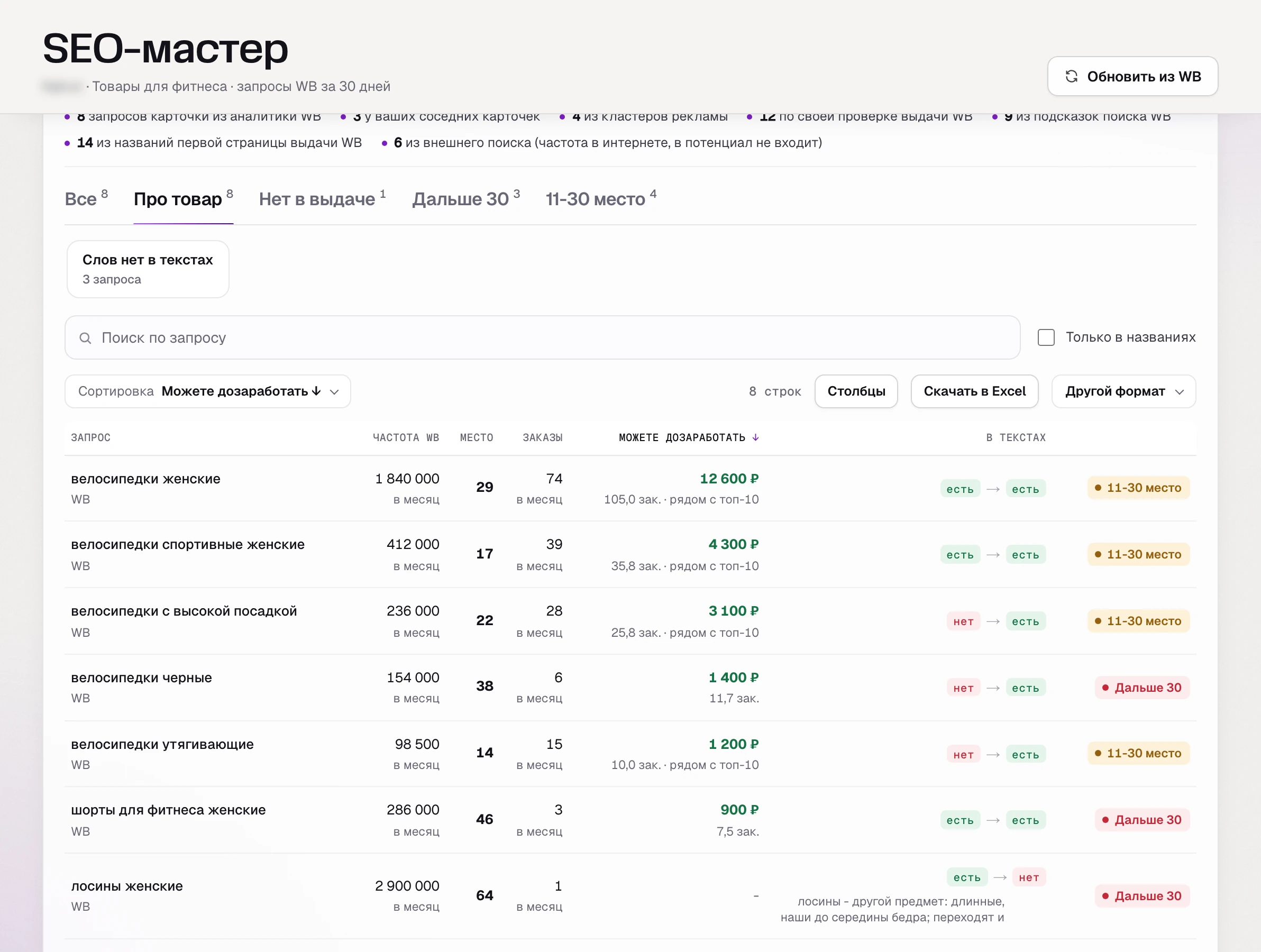Screen dimensions: 1261x952
Task: Enable the Только в названиях checkbox
Action: click(1046, 337)
